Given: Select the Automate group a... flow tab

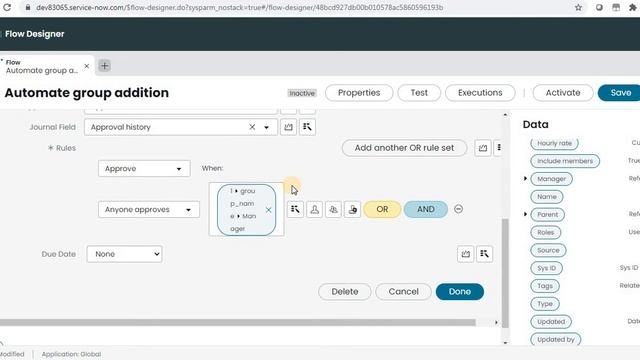Looking at the screenshot, I should coord(42,67).
